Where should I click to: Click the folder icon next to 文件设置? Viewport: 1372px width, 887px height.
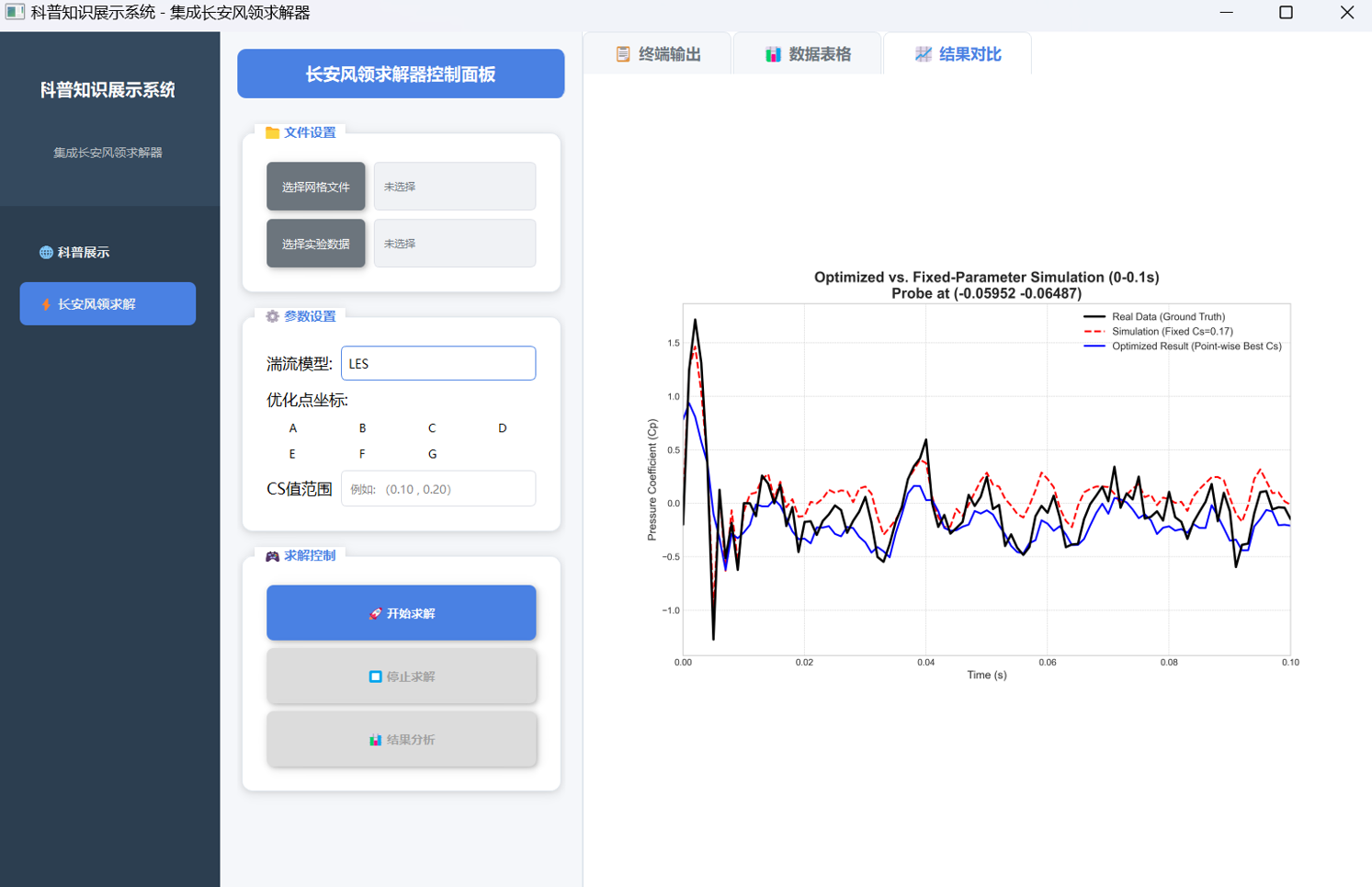(x=272, y=132)
